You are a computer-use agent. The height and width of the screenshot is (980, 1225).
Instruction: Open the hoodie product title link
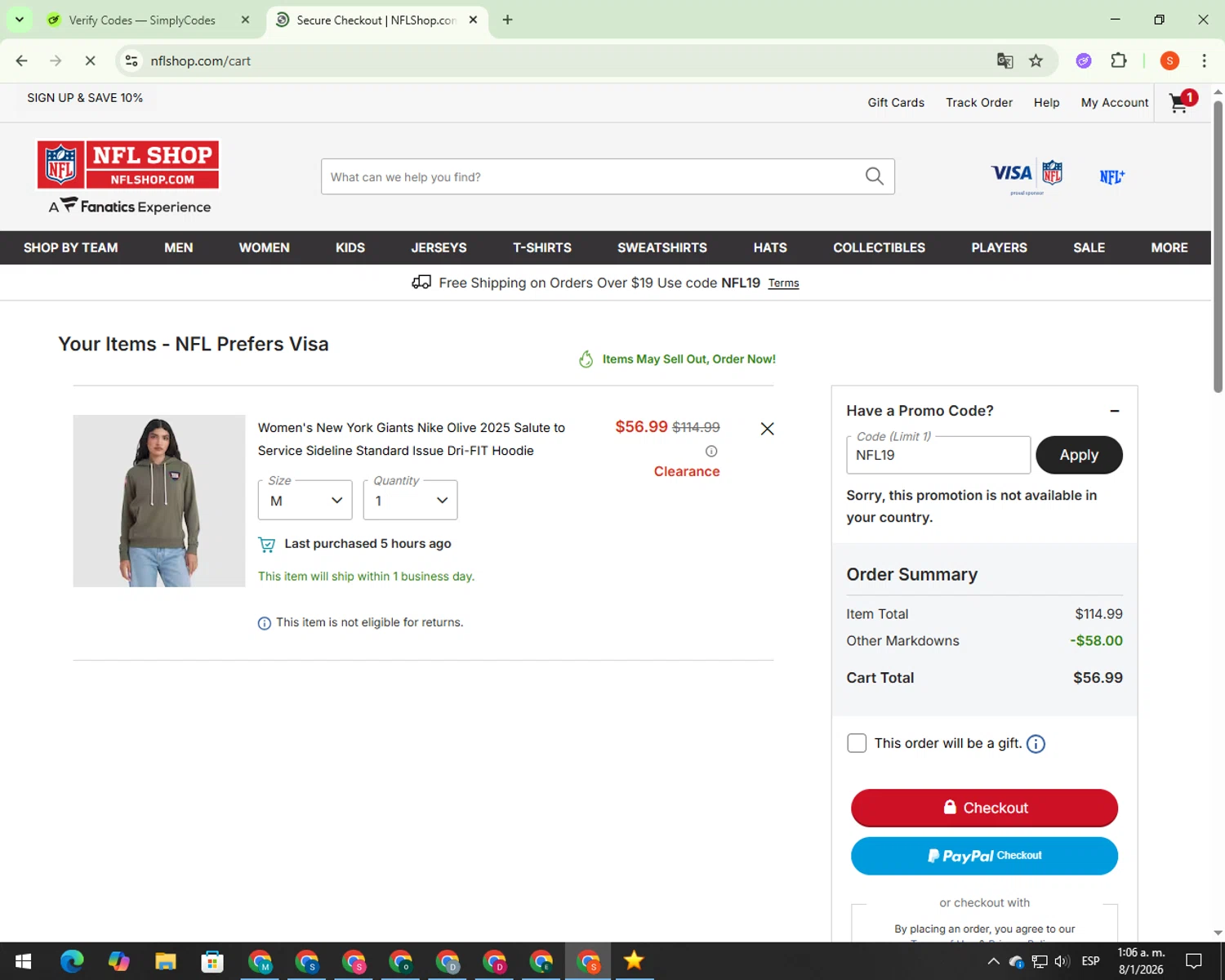pyautogui.click(x=412, y=439)
